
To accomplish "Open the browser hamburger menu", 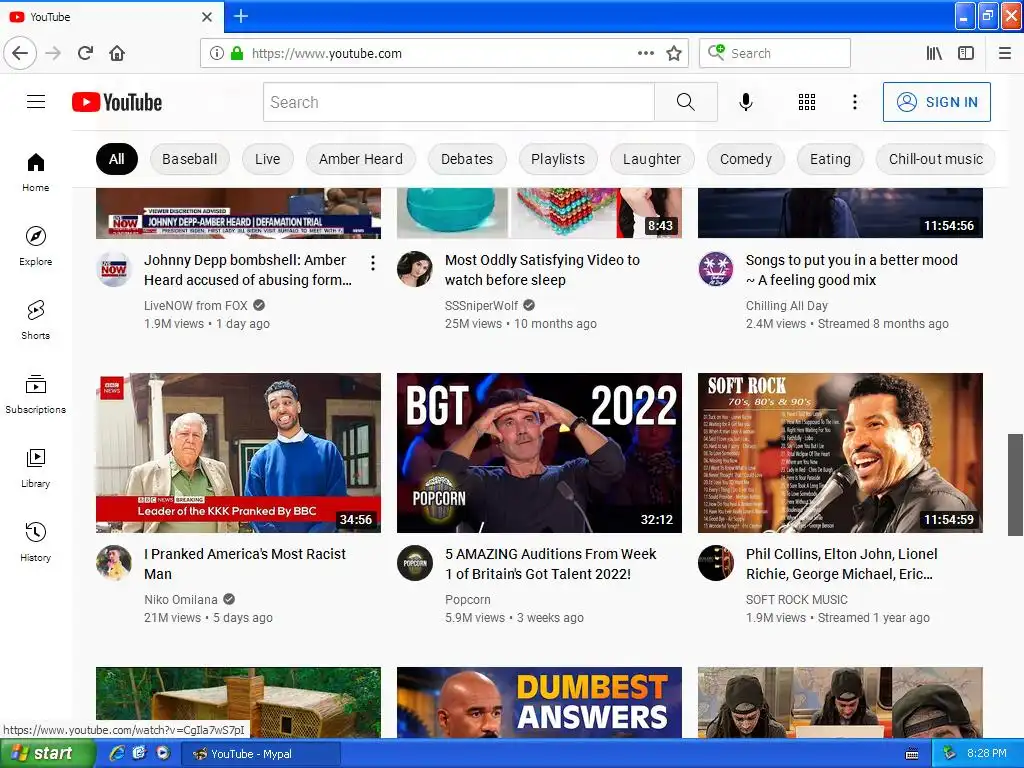I will (x=1005, y=53).
